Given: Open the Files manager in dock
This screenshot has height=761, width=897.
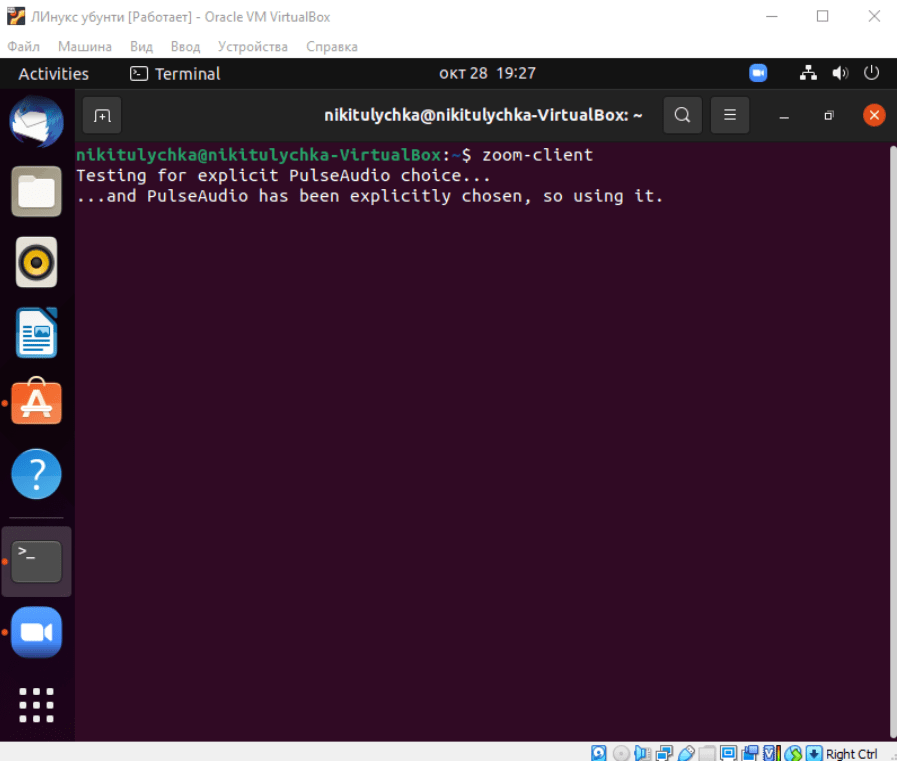Looking at the screenshot, I should 37,191.
